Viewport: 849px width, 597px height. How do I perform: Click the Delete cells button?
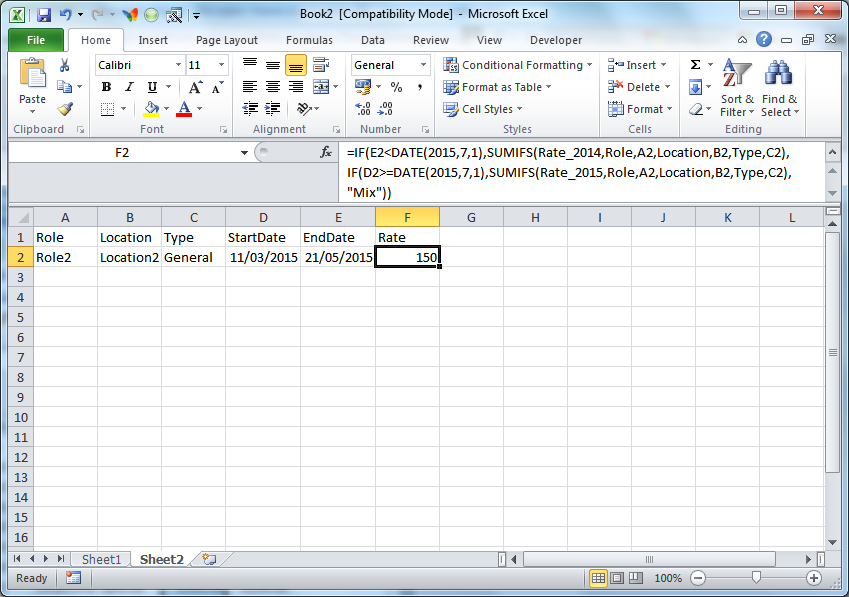639,87
